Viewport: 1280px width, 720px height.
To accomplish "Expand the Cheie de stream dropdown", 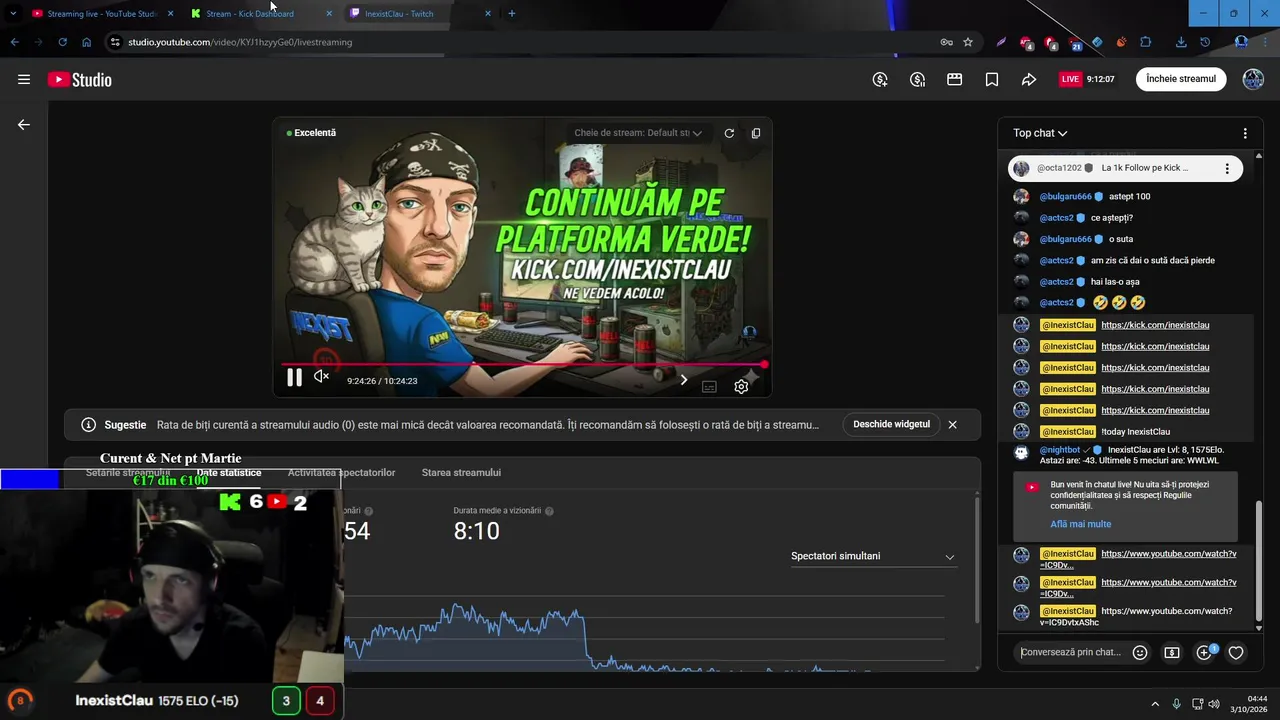I will tap(638, 133).
